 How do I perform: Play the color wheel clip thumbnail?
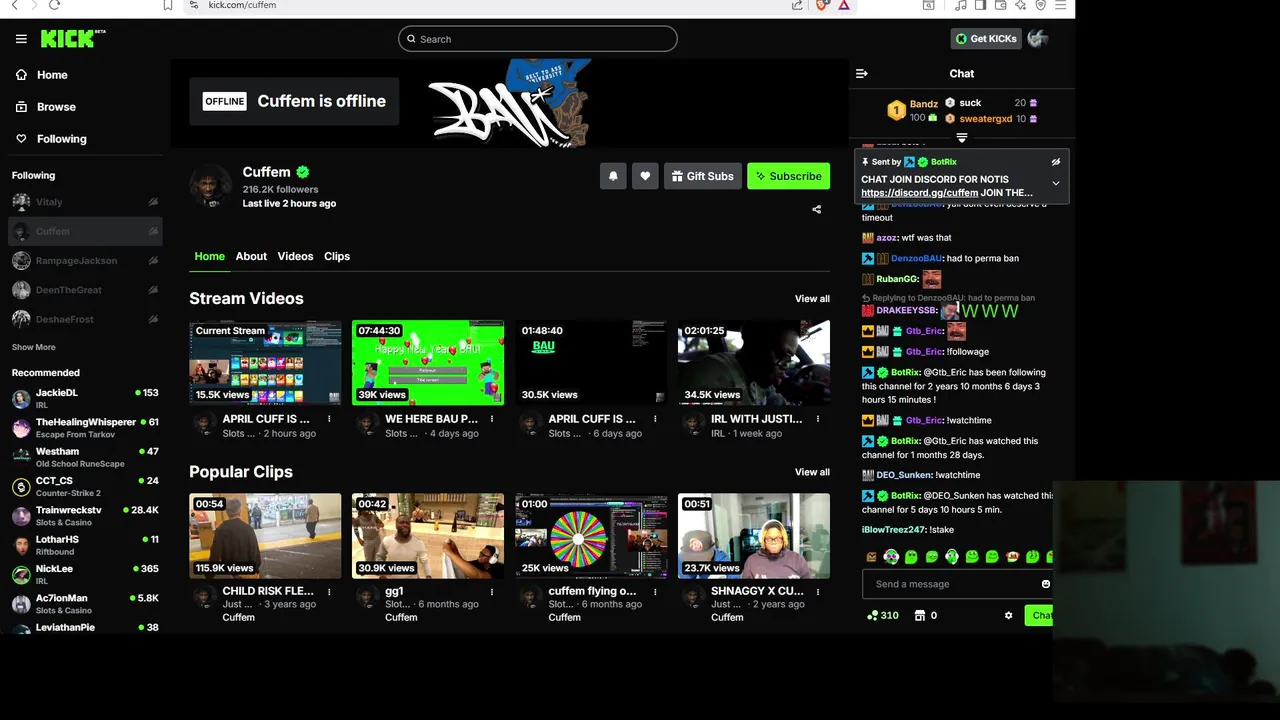coord(591,536)
